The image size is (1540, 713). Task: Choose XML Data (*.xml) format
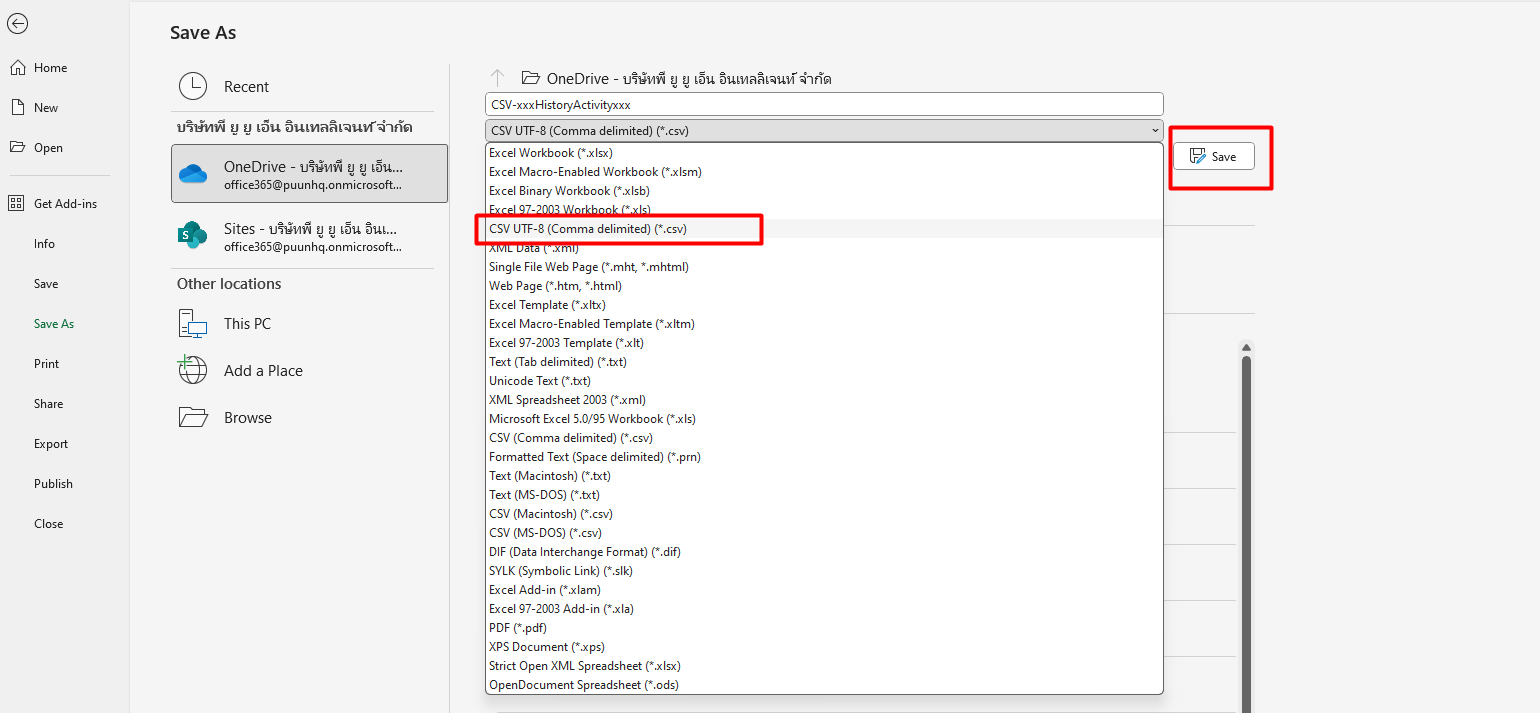click(824, 248)
